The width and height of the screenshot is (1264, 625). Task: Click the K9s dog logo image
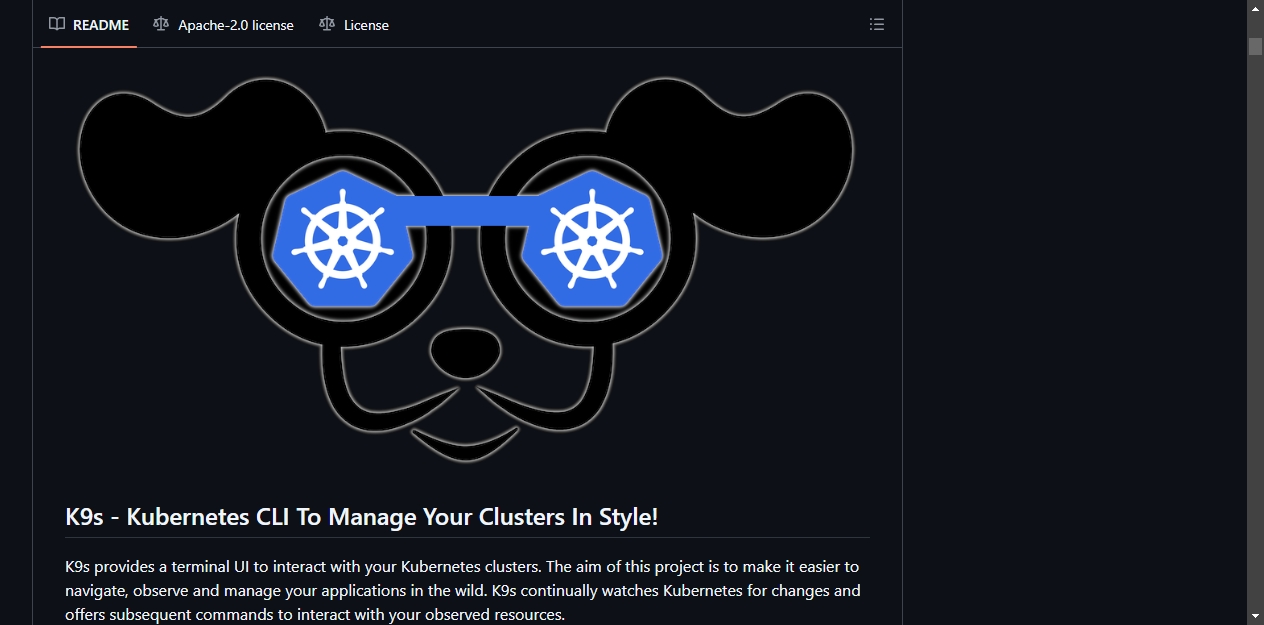[466, 270]
